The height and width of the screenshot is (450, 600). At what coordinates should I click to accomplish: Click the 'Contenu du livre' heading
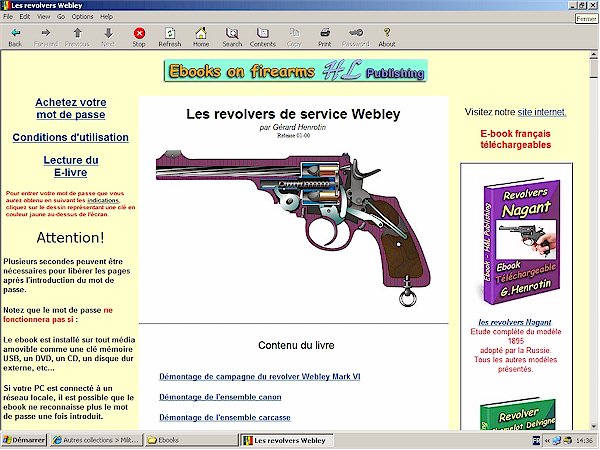click(x=296, y=345)
